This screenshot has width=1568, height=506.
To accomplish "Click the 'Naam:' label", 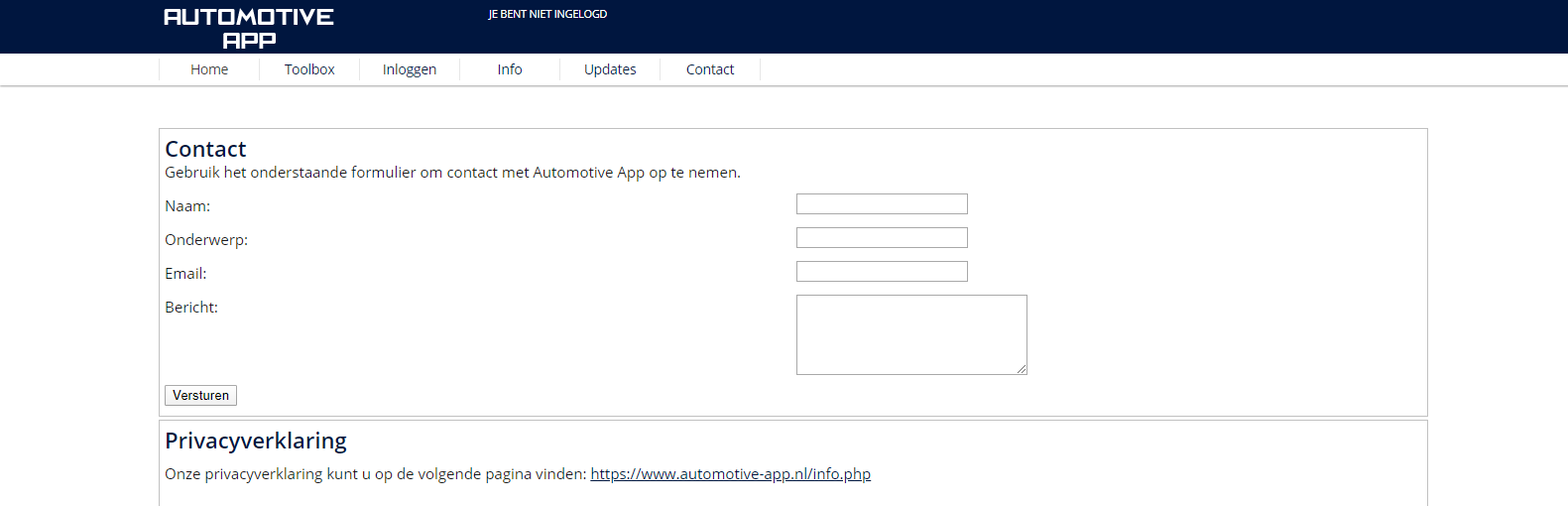I will coord(187,206).
